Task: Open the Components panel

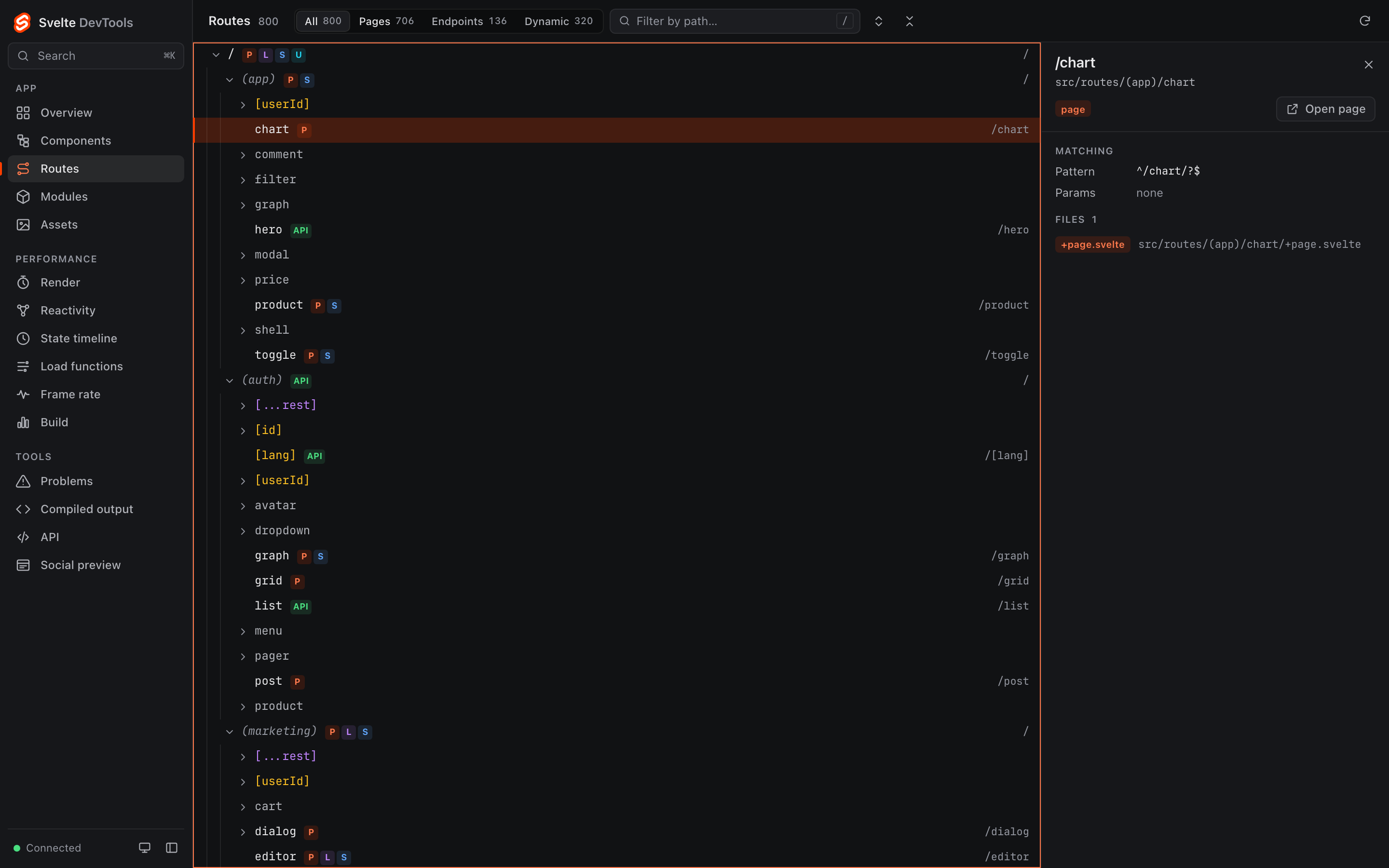Action: point(96,141)
